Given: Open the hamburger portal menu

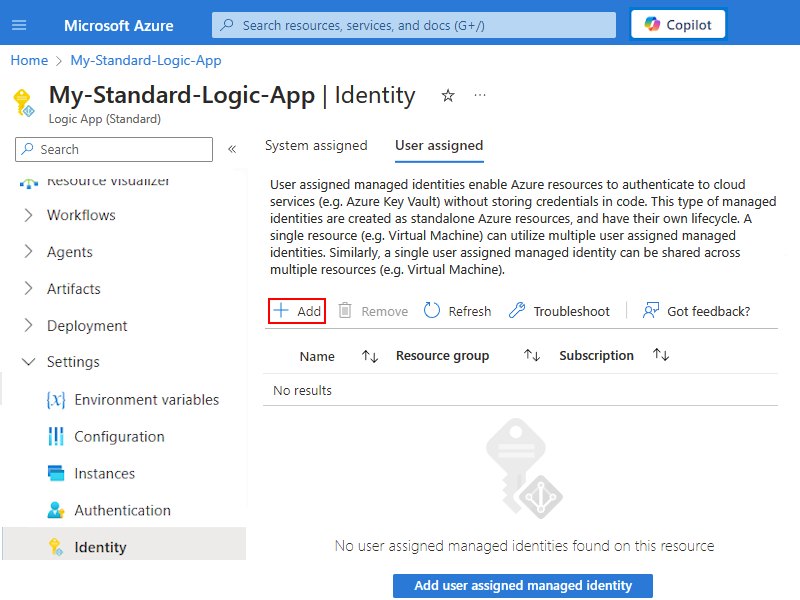Looking at the screenshot, I should pos(19,25).
